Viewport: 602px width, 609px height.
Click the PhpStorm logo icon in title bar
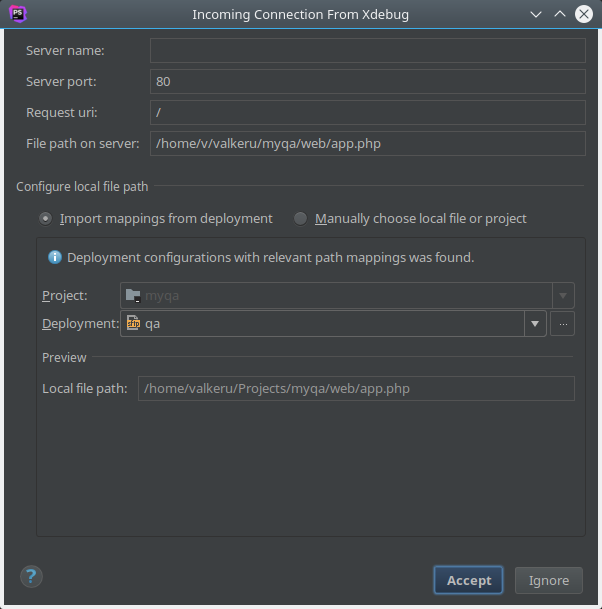17,14
